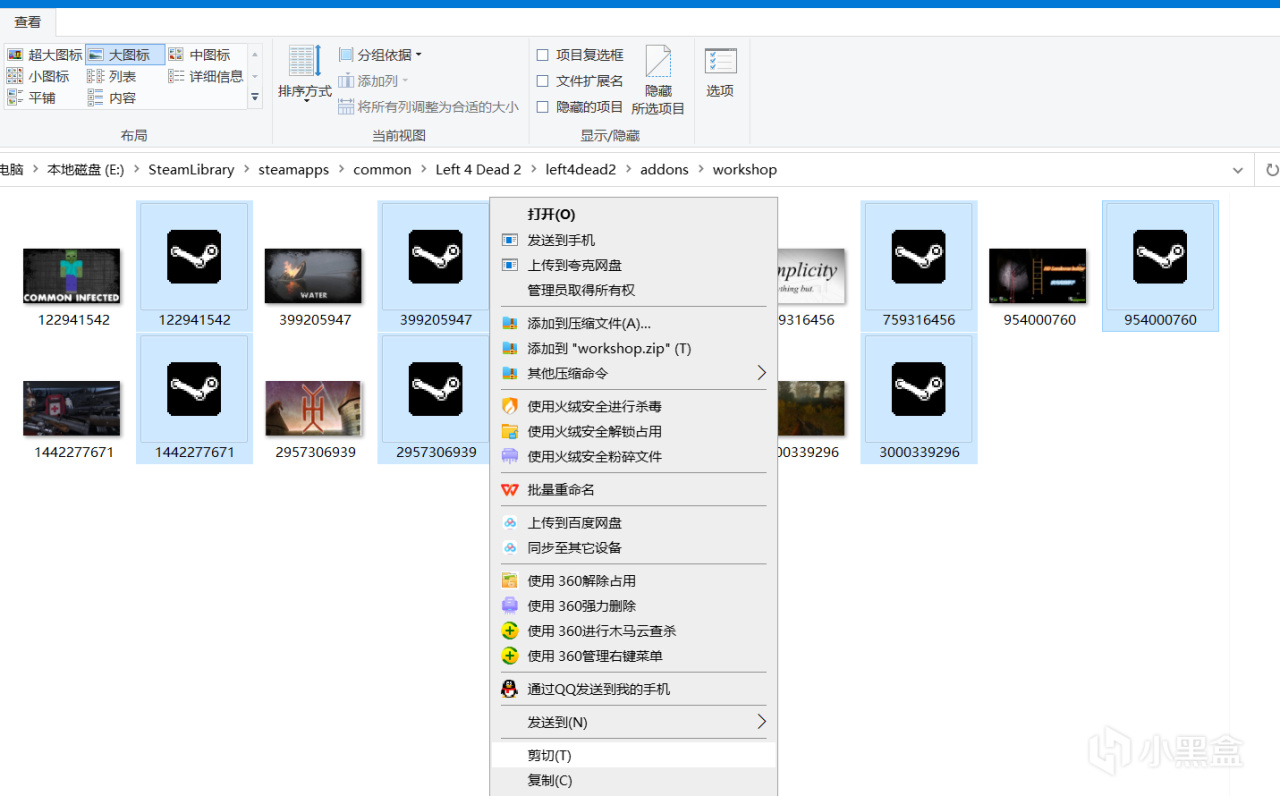Click 上传到百度网盘 menu entry

(x=633, y=522)
